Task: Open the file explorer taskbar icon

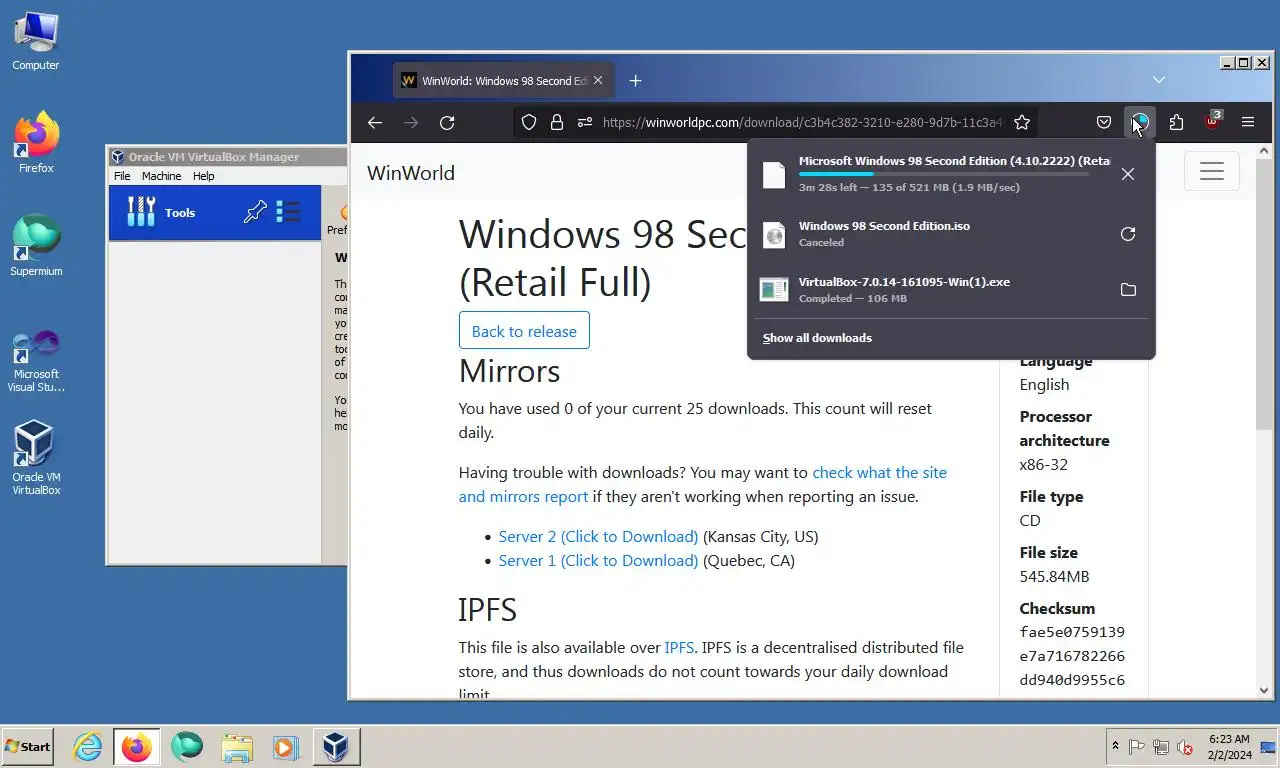Action: pos(236,746)
